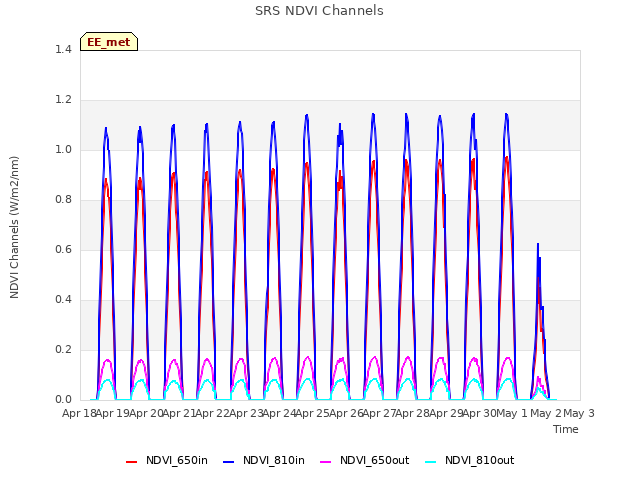Click the Apr 21 x-axis label
The image size is (640, 480).
180,413
